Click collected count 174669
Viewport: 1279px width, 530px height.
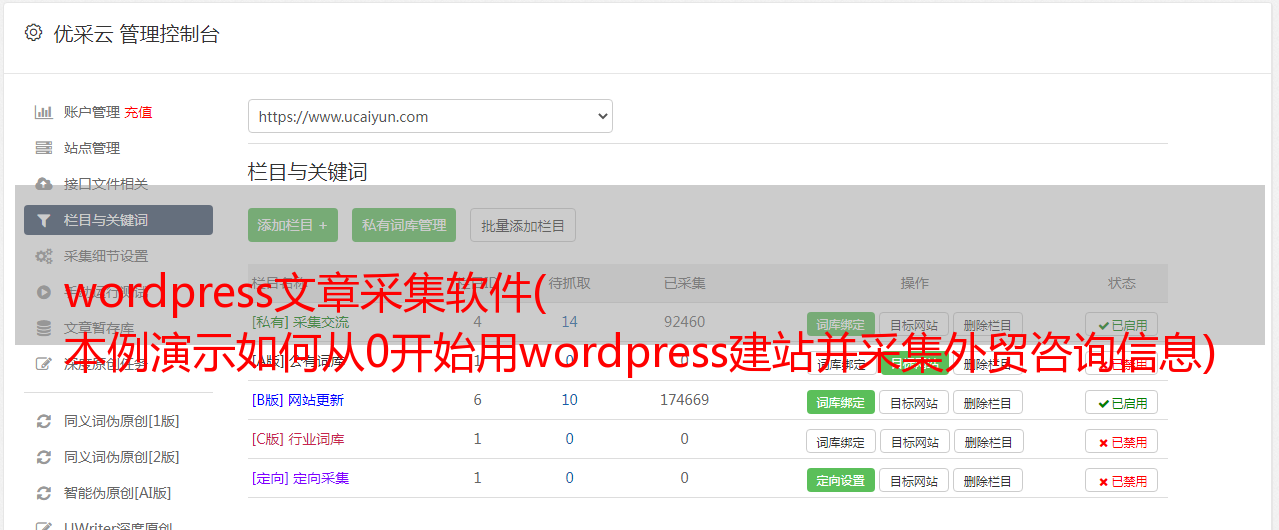point(685,400)
